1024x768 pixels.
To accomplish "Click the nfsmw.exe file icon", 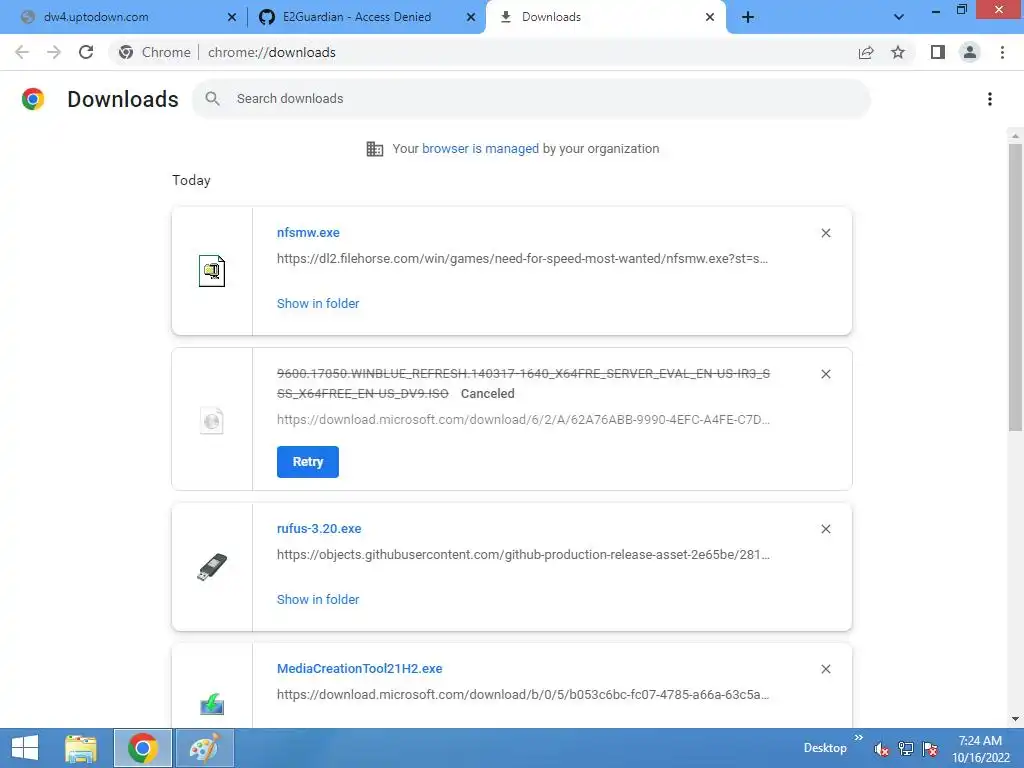I will click(x=212, y=270).
